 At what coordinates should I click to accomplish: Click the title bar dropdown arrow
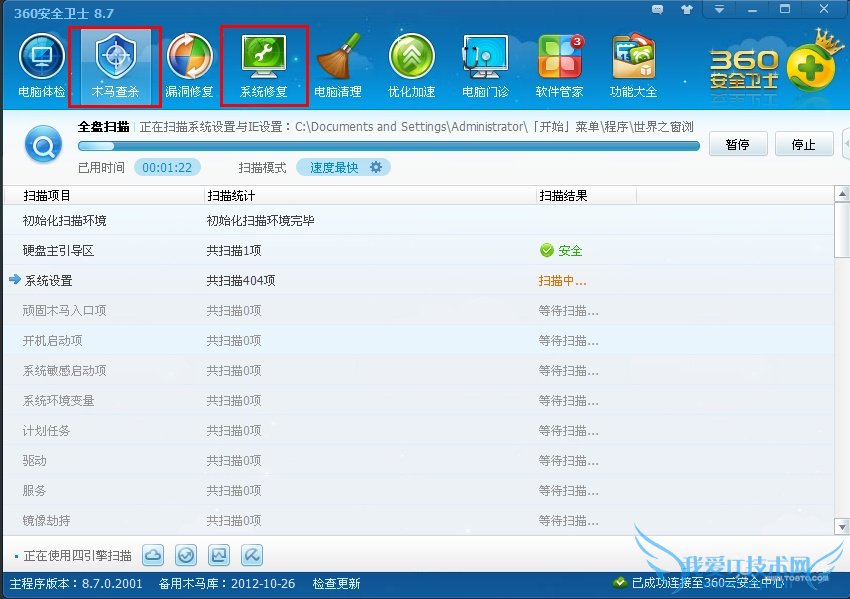pyautogui.click(x=719, y=9)
